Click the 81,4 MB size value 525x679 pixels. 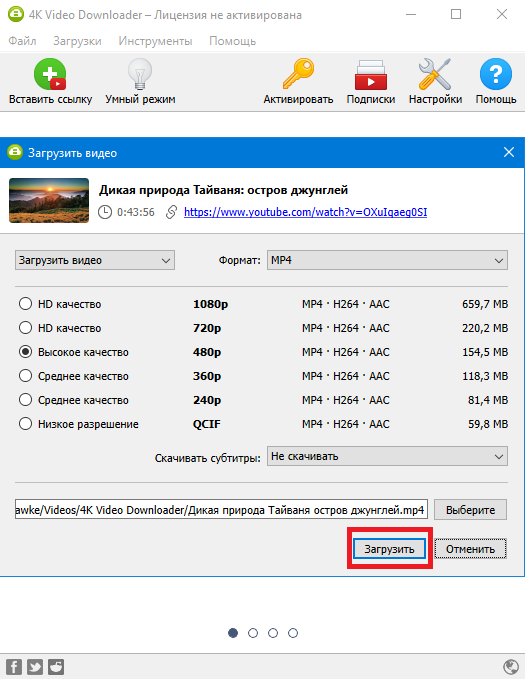click(488, 400)
